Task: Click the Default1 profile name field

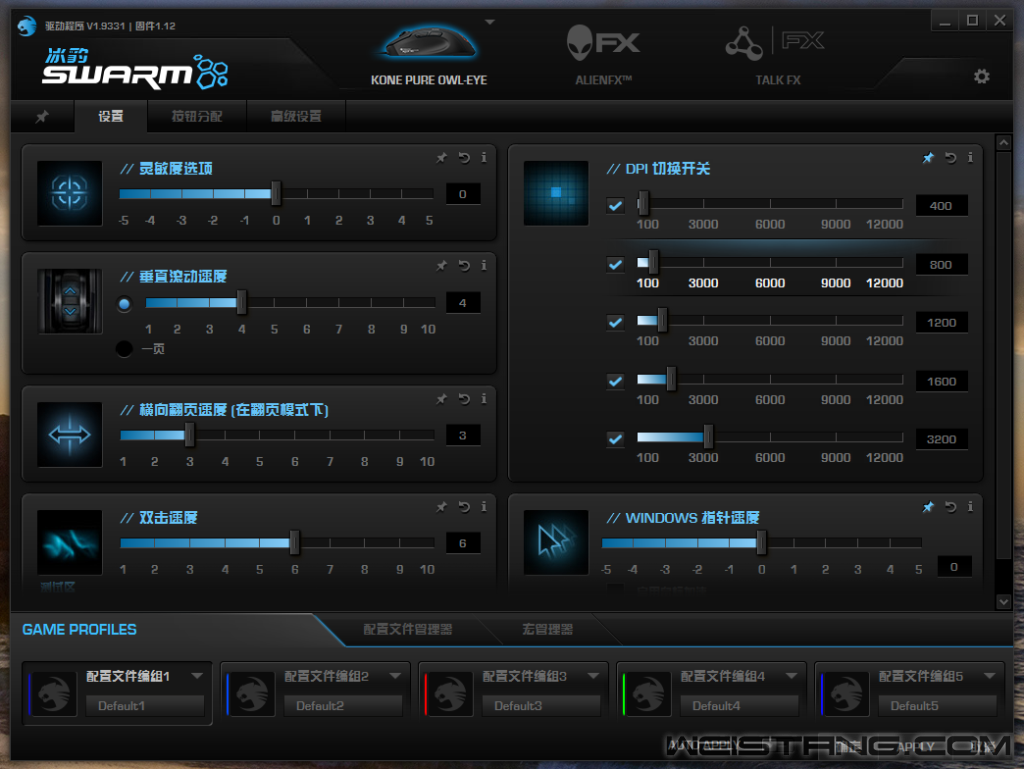Action: [145, 706]
